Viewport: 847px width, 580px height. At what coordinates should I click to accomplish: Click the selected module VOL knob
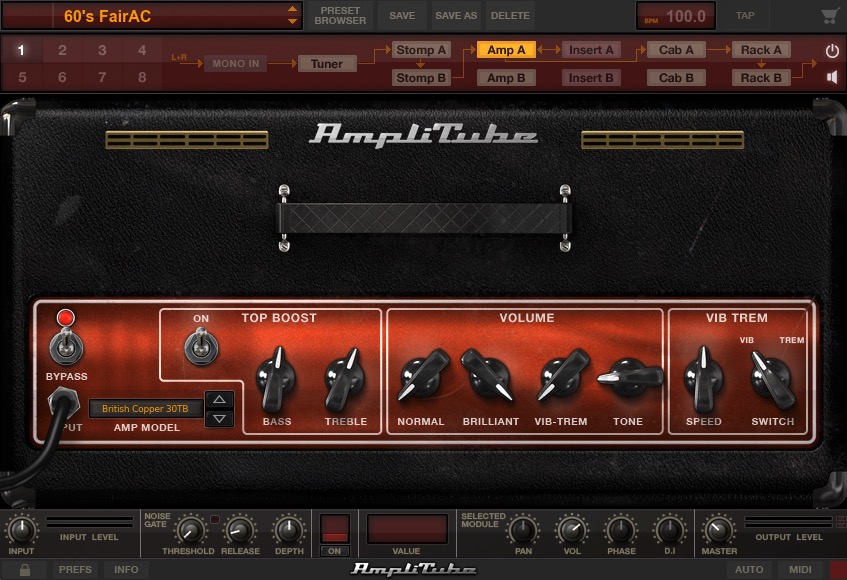coord(572,530)
